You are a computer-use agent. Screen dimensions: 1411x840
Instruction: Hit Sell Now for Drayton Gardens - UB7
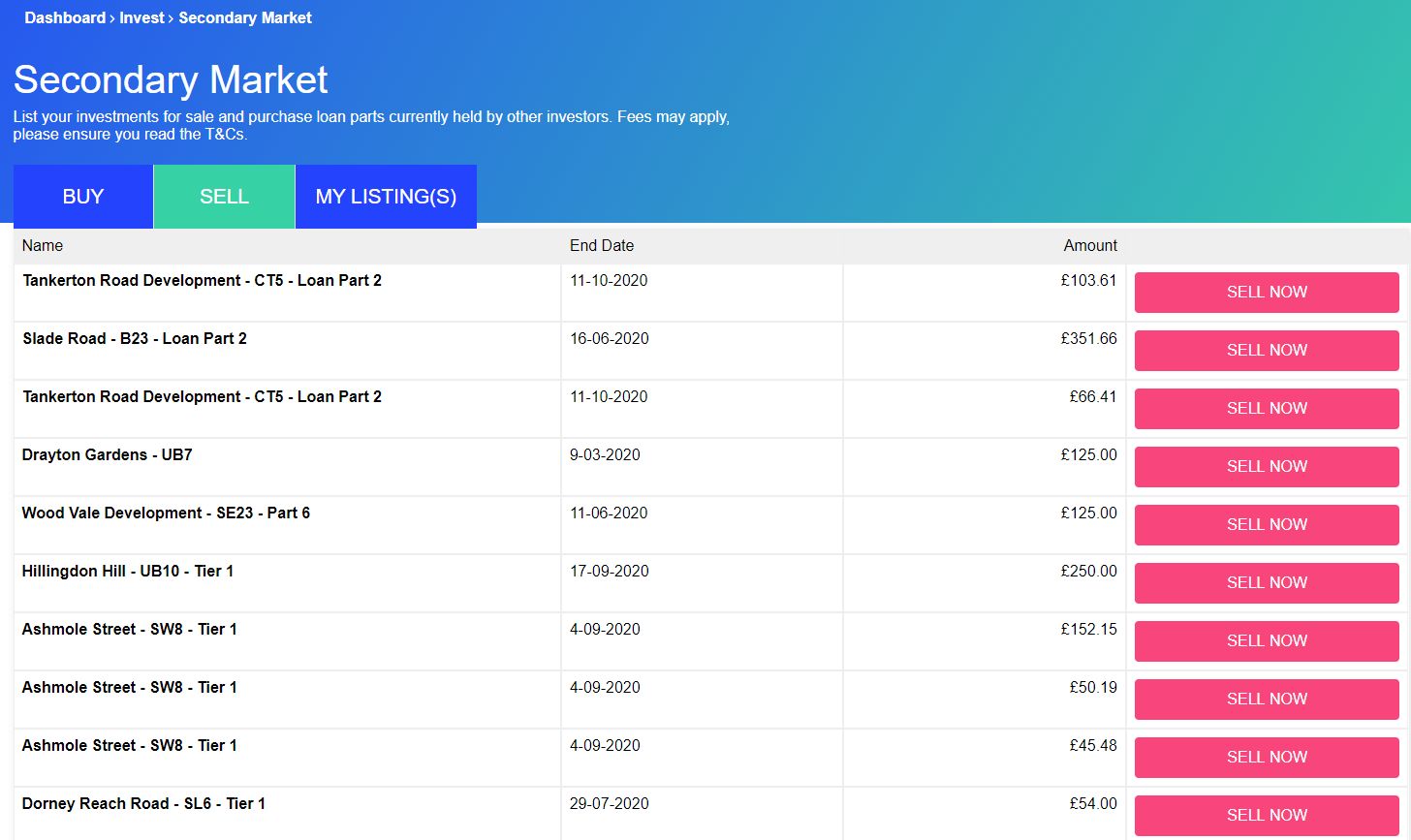click(x=1267, y=467)
